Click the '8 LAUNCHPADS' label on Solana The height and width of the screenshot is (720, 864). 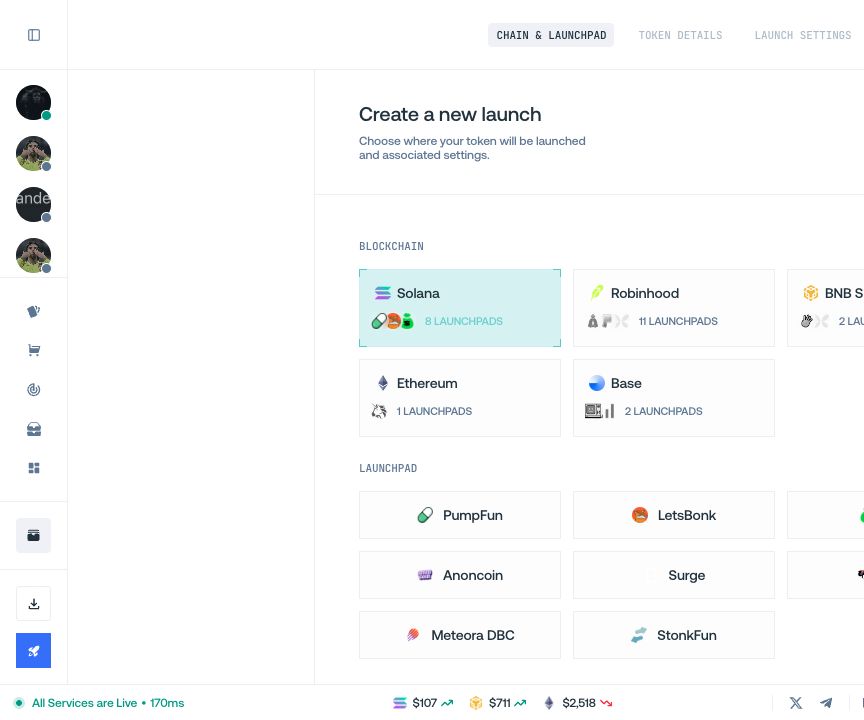[x=463, y=321]
